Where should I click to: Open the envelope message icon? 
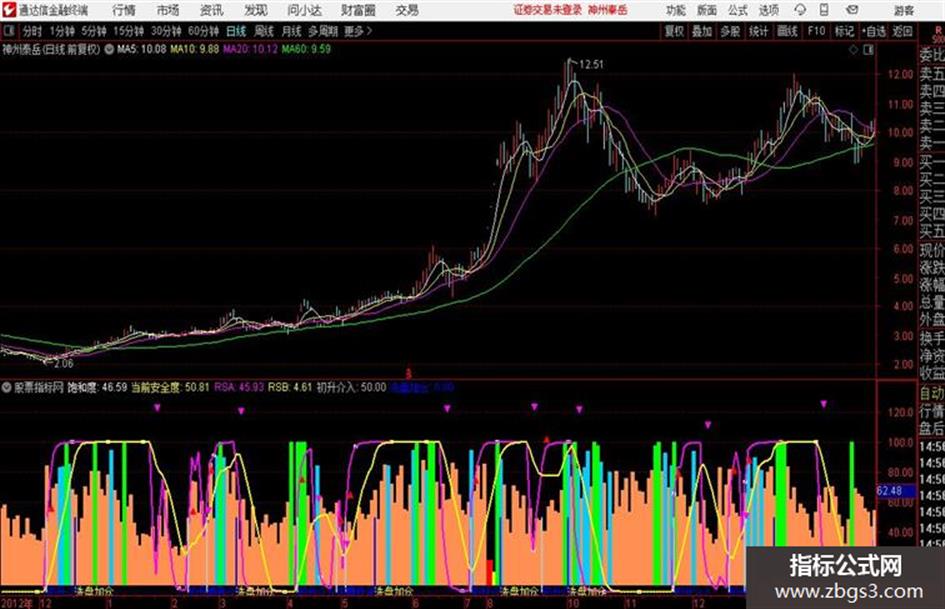point(852,10)
